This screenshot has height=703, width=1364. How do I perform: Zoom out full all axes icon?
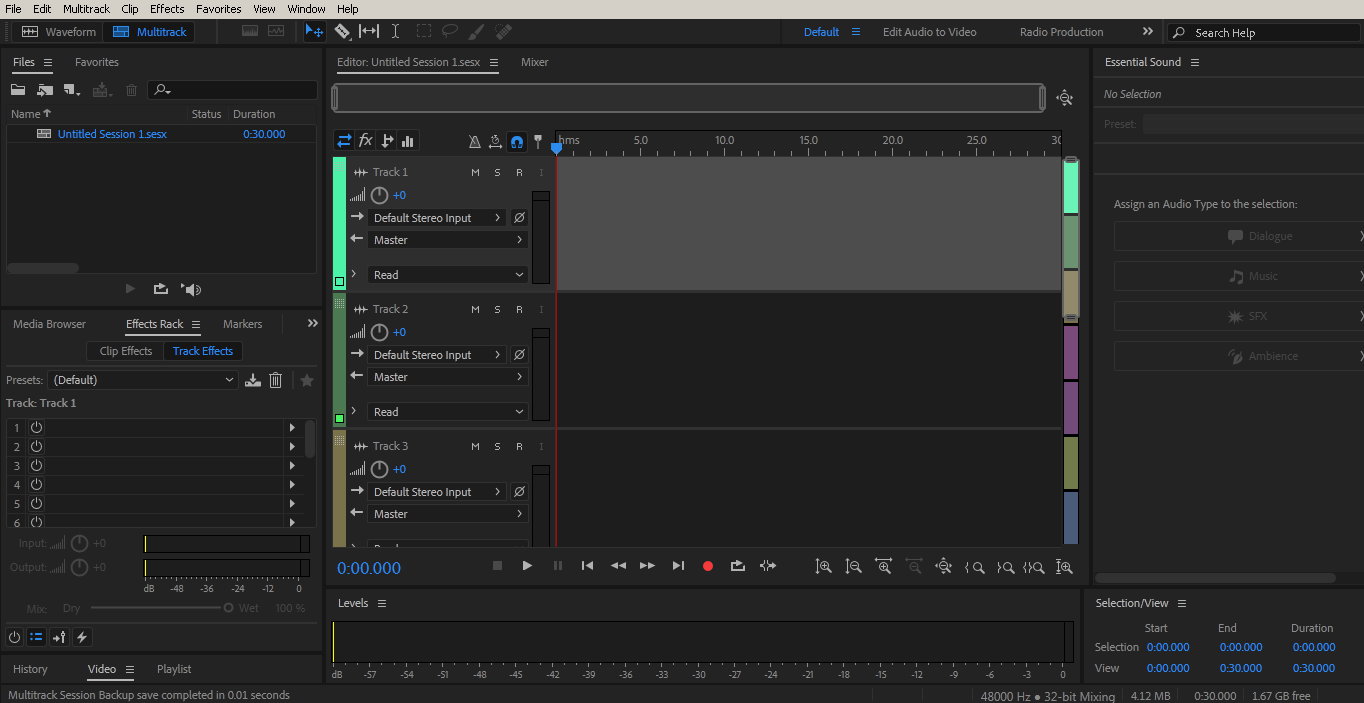click(x=943, y=567)
